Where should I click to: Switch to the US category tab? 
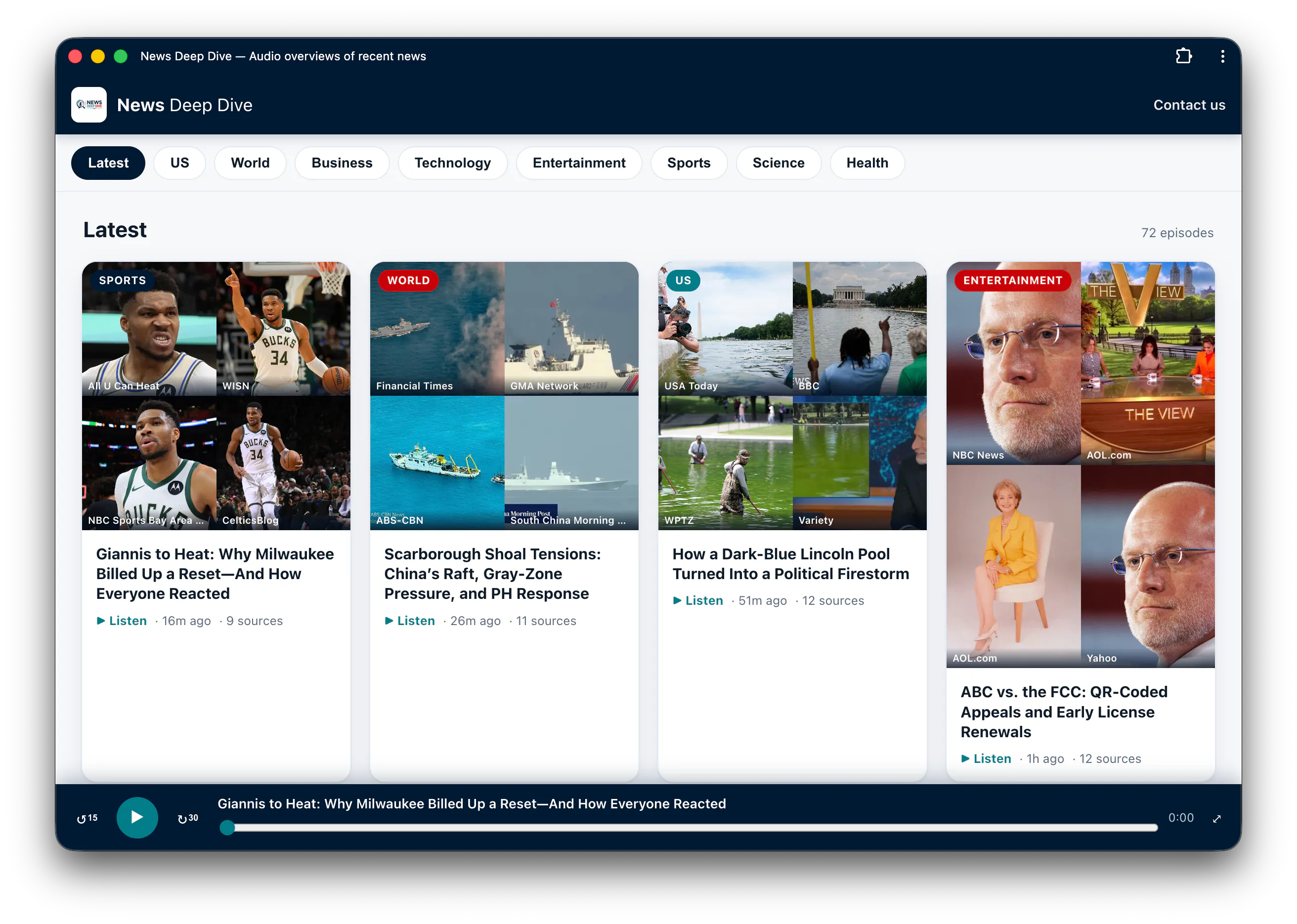[x=179, y=163]
